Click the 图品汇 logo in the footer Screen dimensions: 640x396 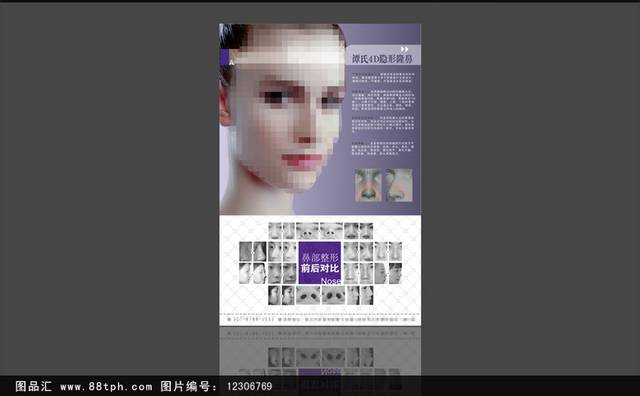coord(33,386)
